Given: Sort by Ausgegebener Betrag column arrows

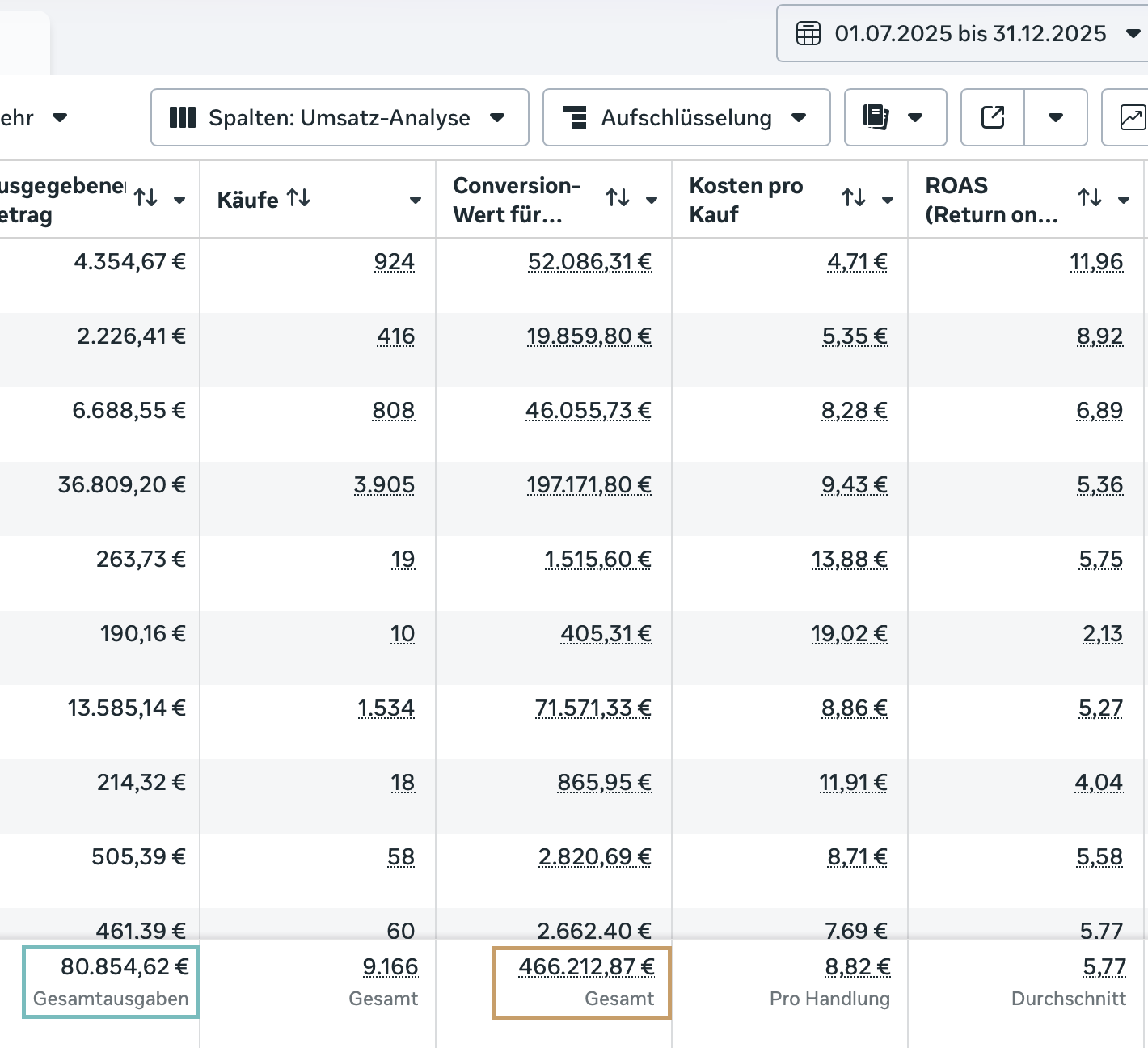Looking at the screenshot, I should click(x=146, y=198).
